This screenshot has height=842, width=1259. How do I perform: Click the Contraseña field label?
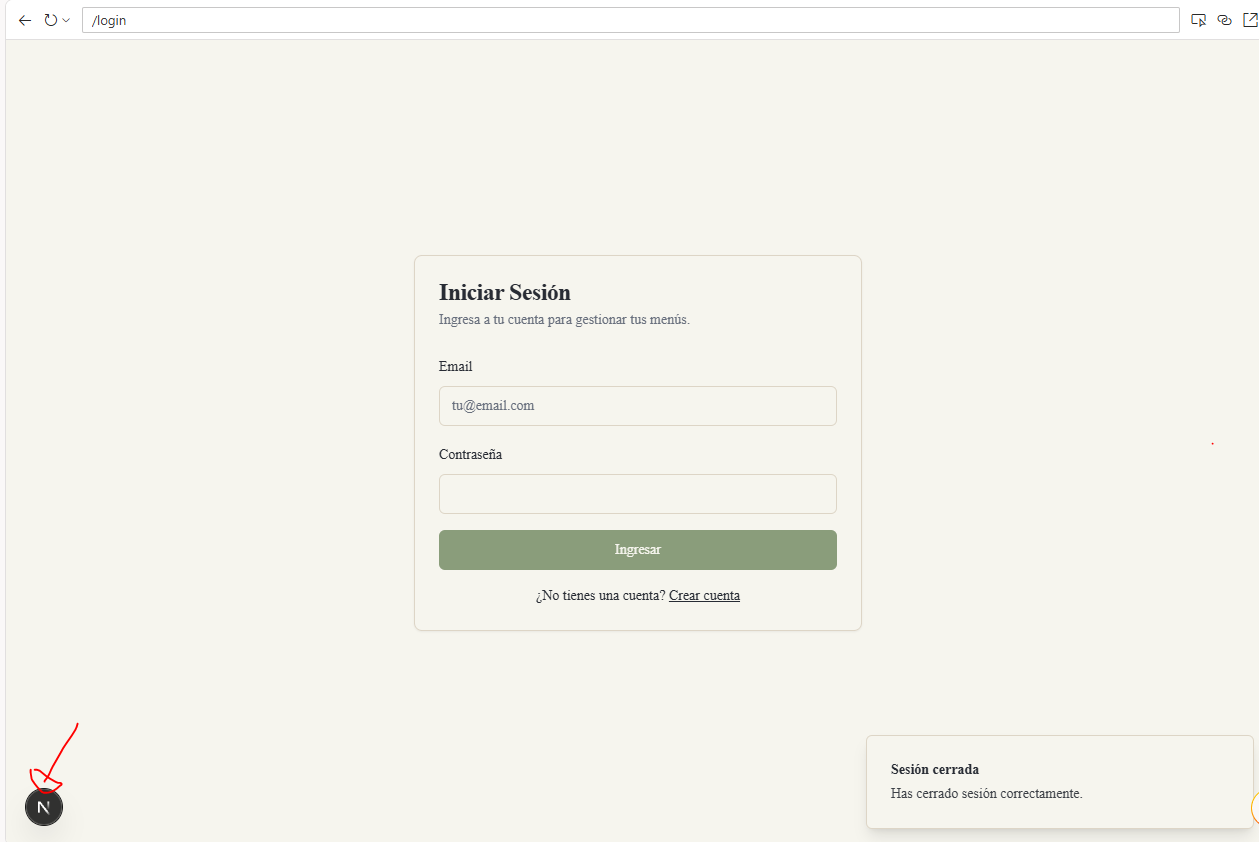470,455
